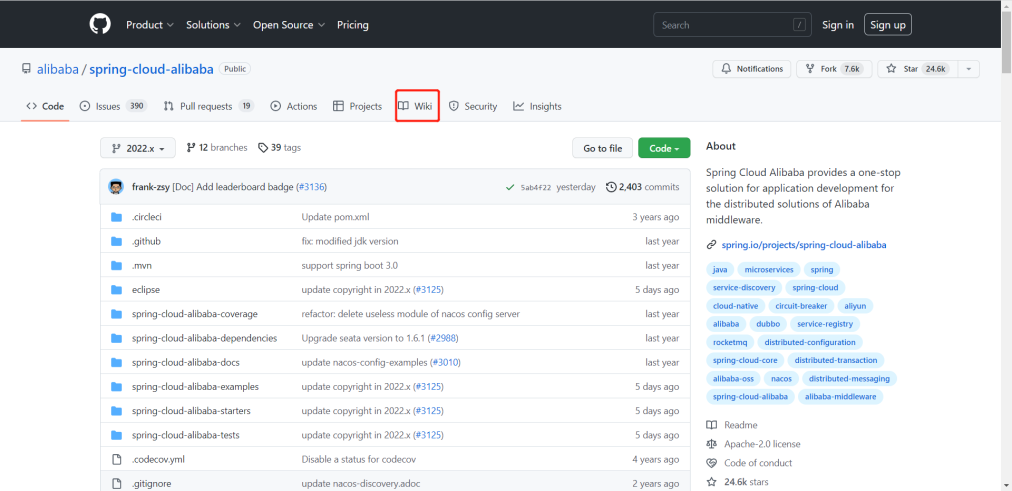Click the Notifications bell icon

point(727,69)
